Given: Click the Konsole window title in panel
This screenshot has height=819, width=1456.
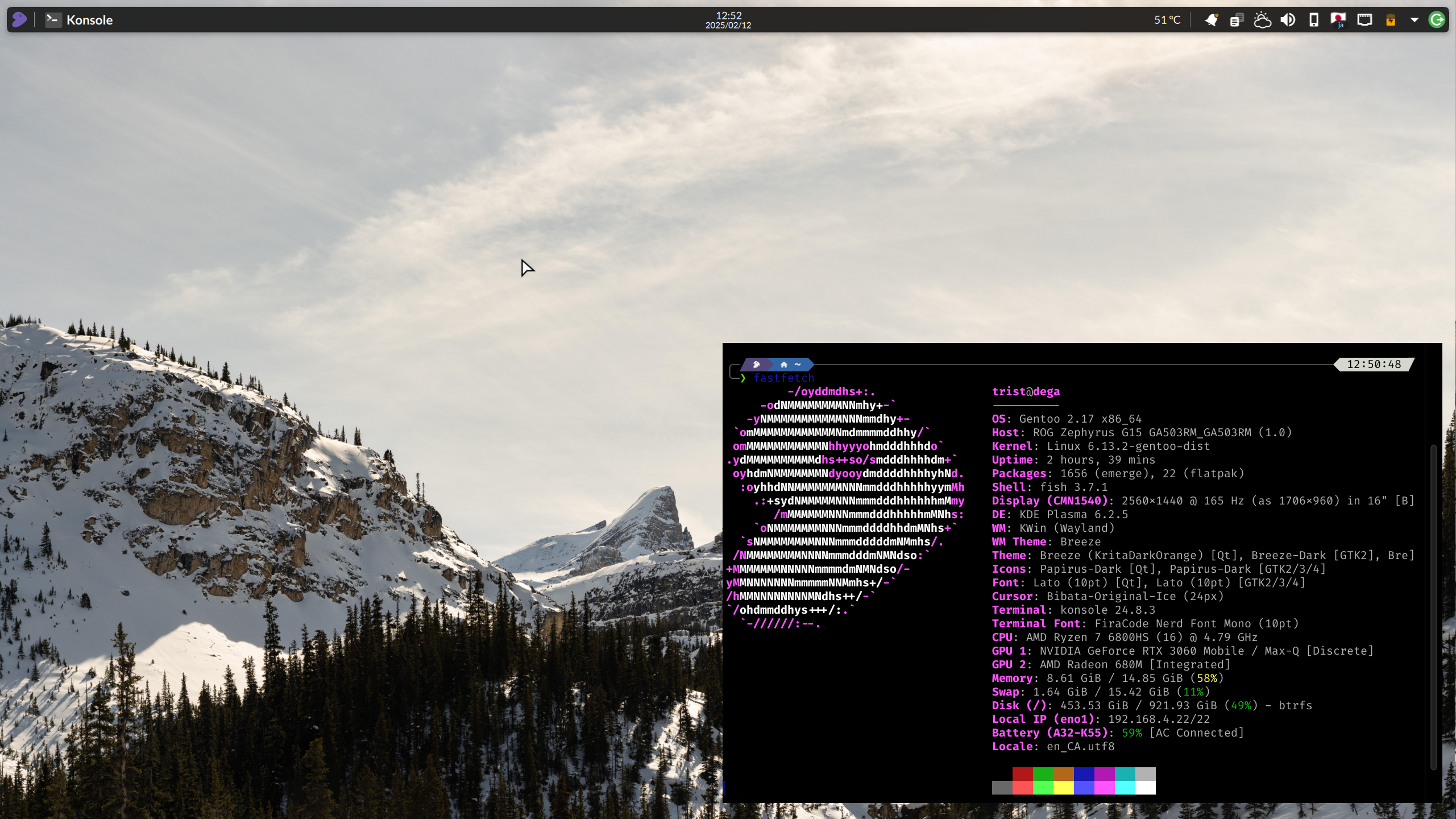Looking at the screenshot, I should click(x=89, y=20).
